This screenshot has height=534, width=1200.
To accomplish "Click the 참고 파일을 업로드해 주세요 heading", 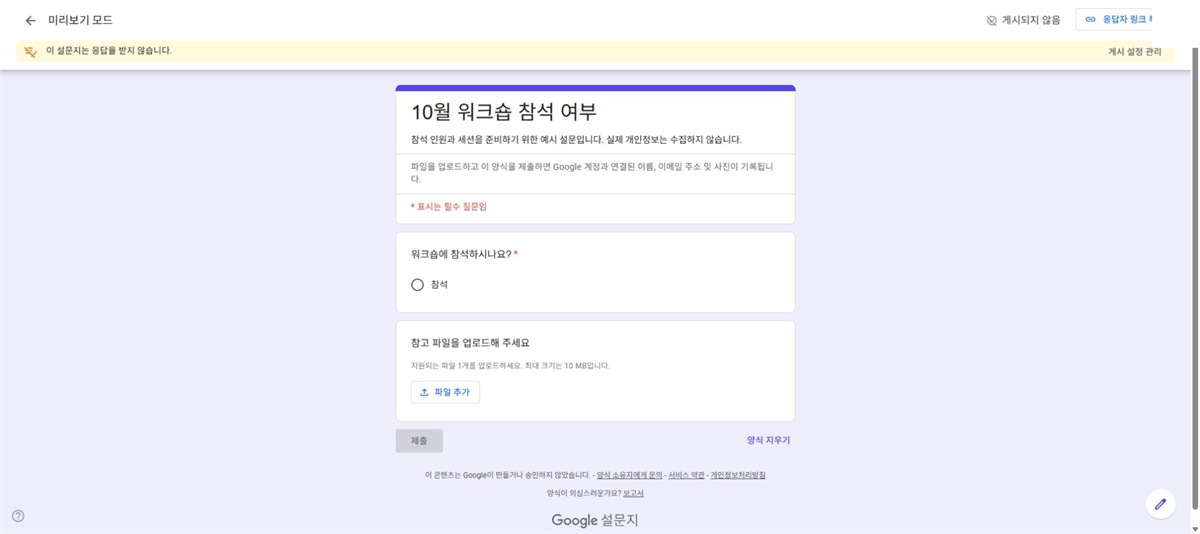I will coord(470,343).
